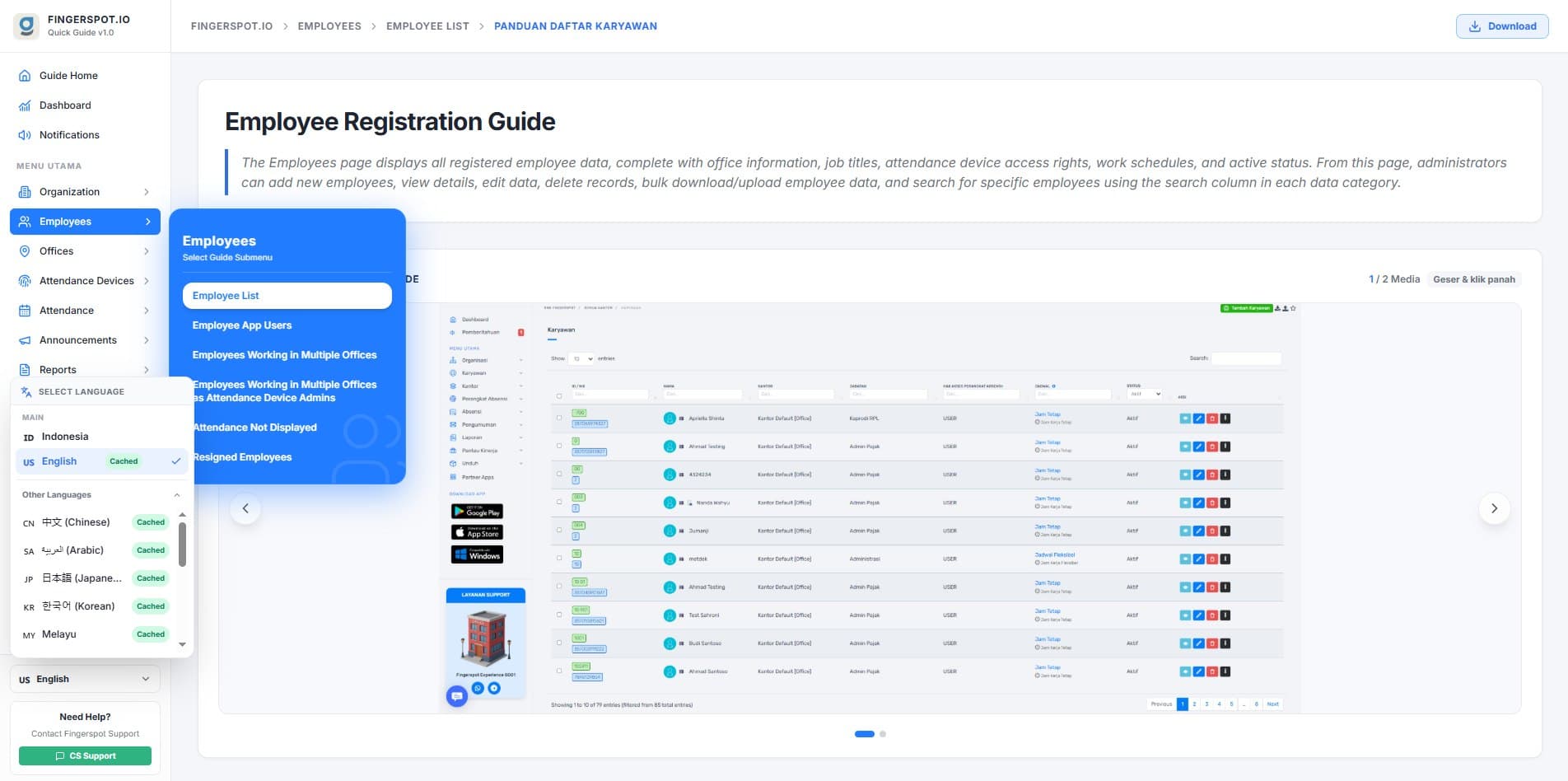Image resolution: width=1568 pixels, height=781 pixels.
Task: Click the Announcements megaphone icon
Action: point(25,340)
